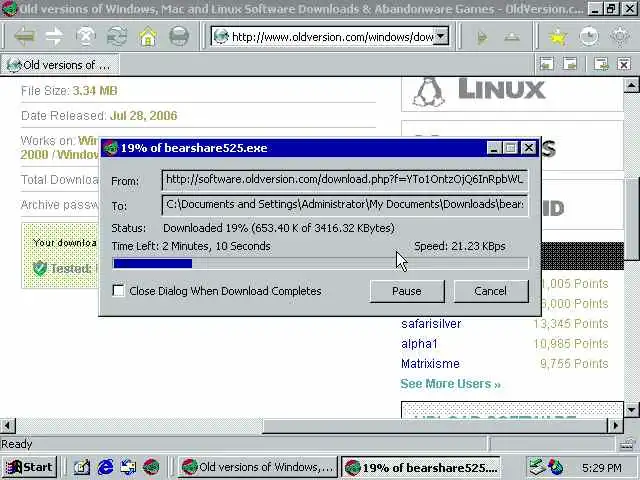Launch Internet Explorer from quick launch
Screen dimensions: 640x480
click(x=105, y=467)
